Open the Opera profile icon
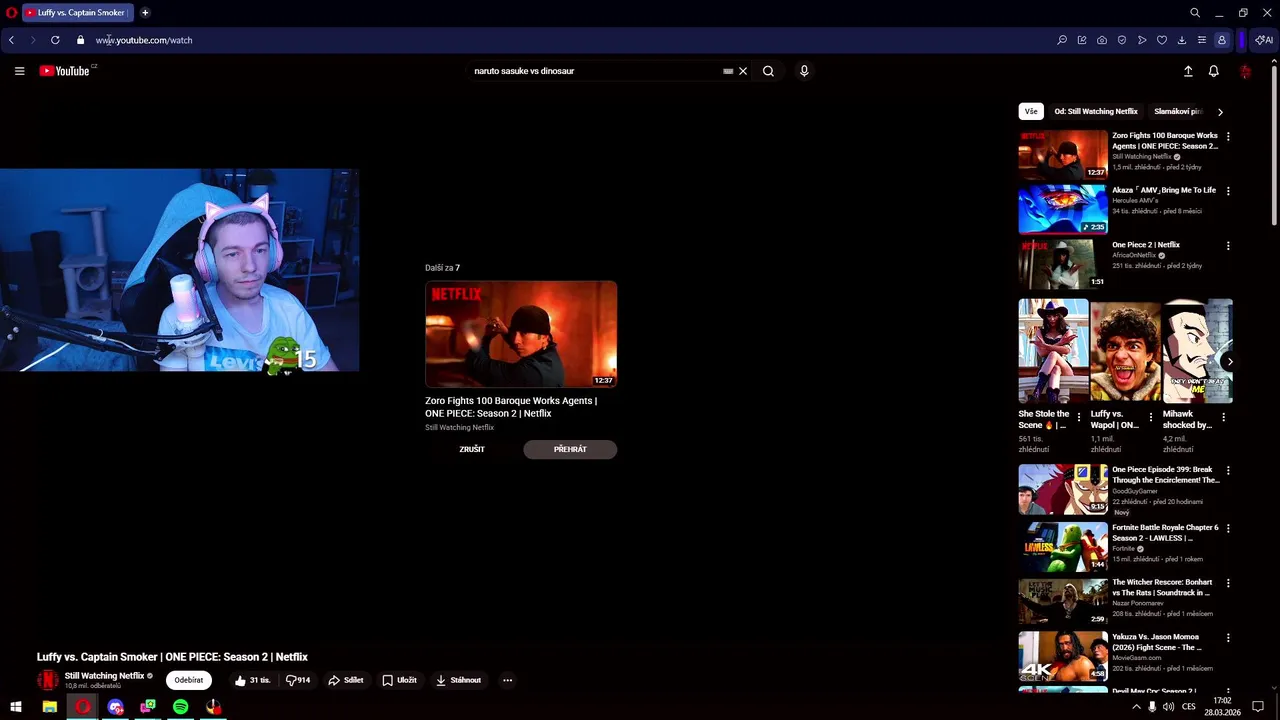This screenshot has width=1280, height=720. point(1221,40)
